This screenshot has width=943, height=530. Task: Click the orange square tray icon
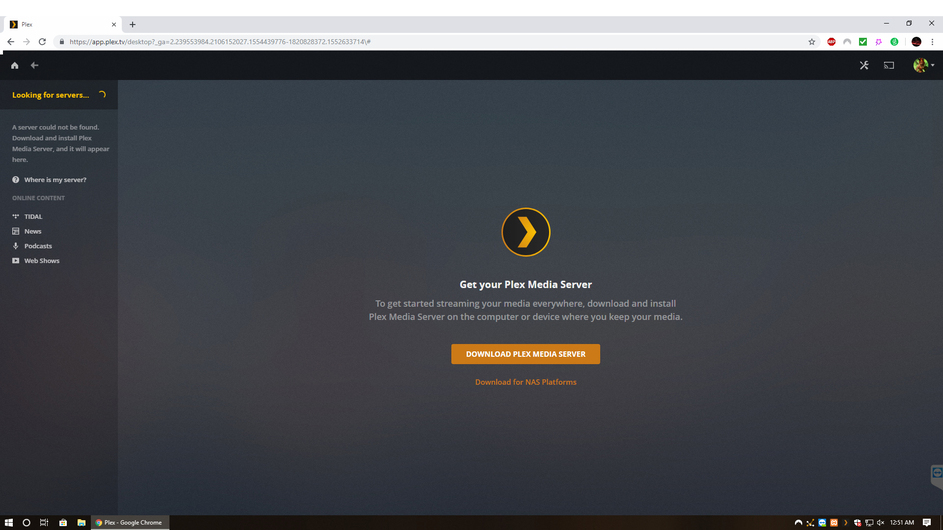coord(834,522)
